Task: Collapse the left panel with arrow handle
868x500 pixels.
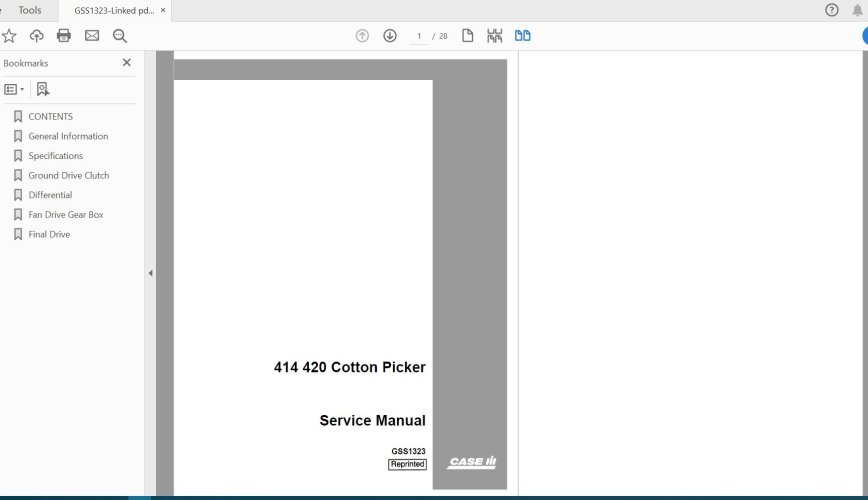Action: tap(150, 273)
